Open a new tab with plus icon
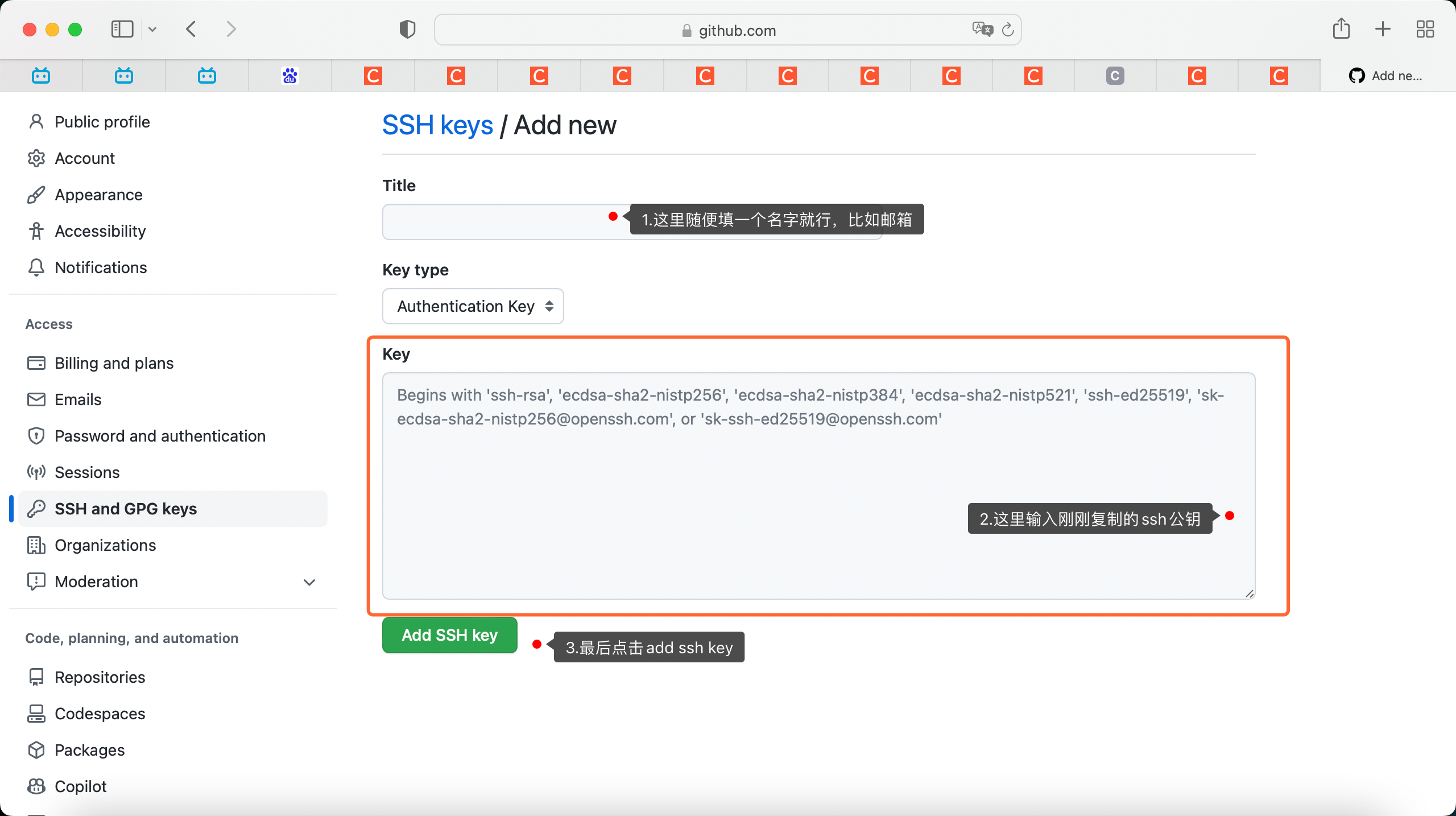The width and height of the screenshot is (1456, 816). (1383, 29)
